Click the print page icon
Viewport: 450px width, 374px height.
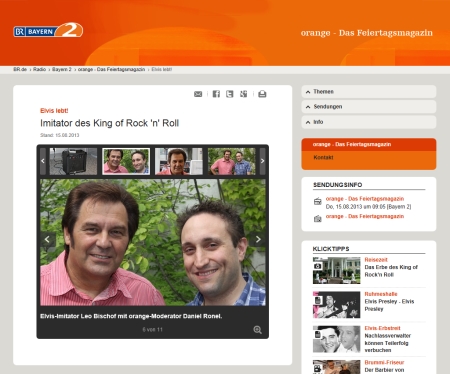pyautogui.click(x=262, y=94)
